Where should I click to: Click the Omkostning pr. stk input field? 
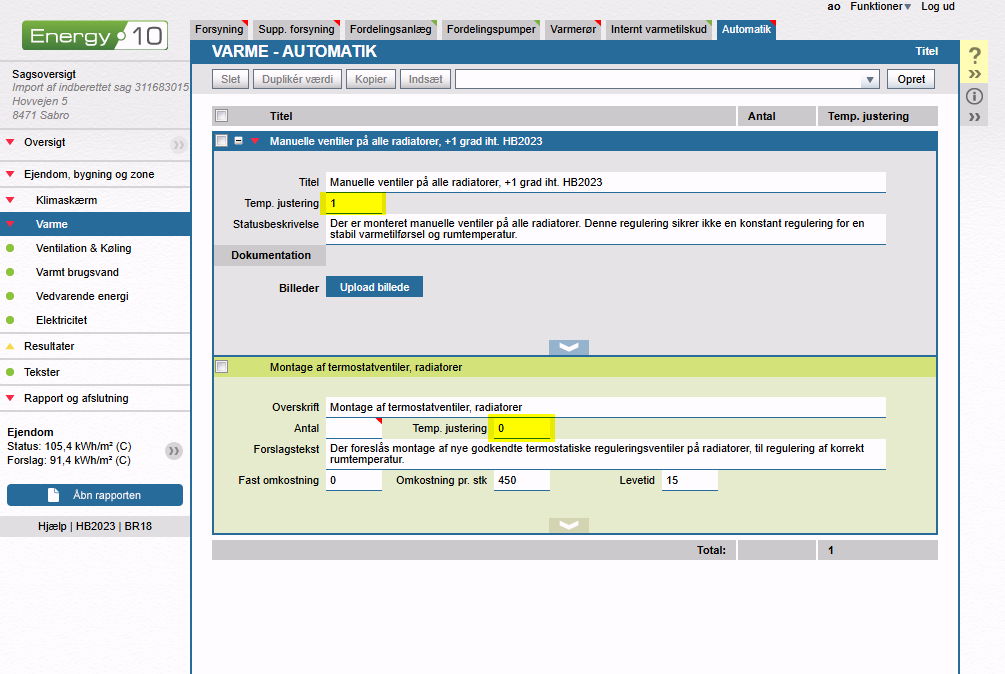coord(521,481)
